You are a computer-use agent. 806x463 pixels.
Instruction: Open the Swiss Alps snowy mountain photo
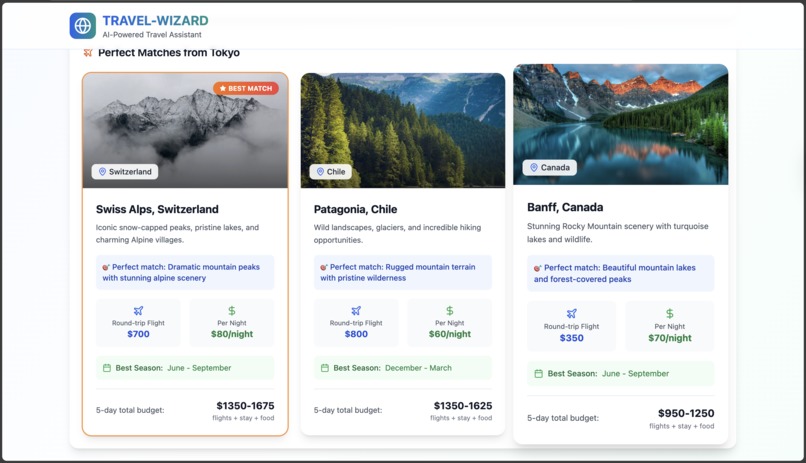point(185,131)
